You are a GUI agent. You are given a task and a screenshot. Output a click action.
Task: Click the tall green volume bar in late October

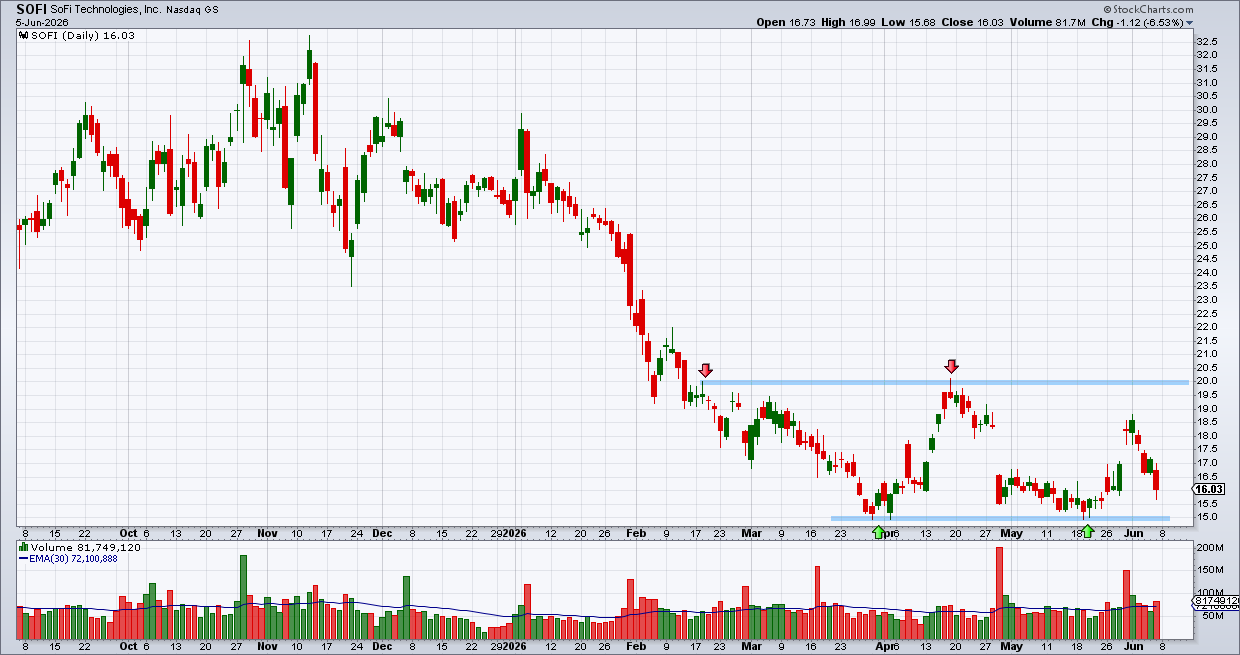tap(243, 598)
